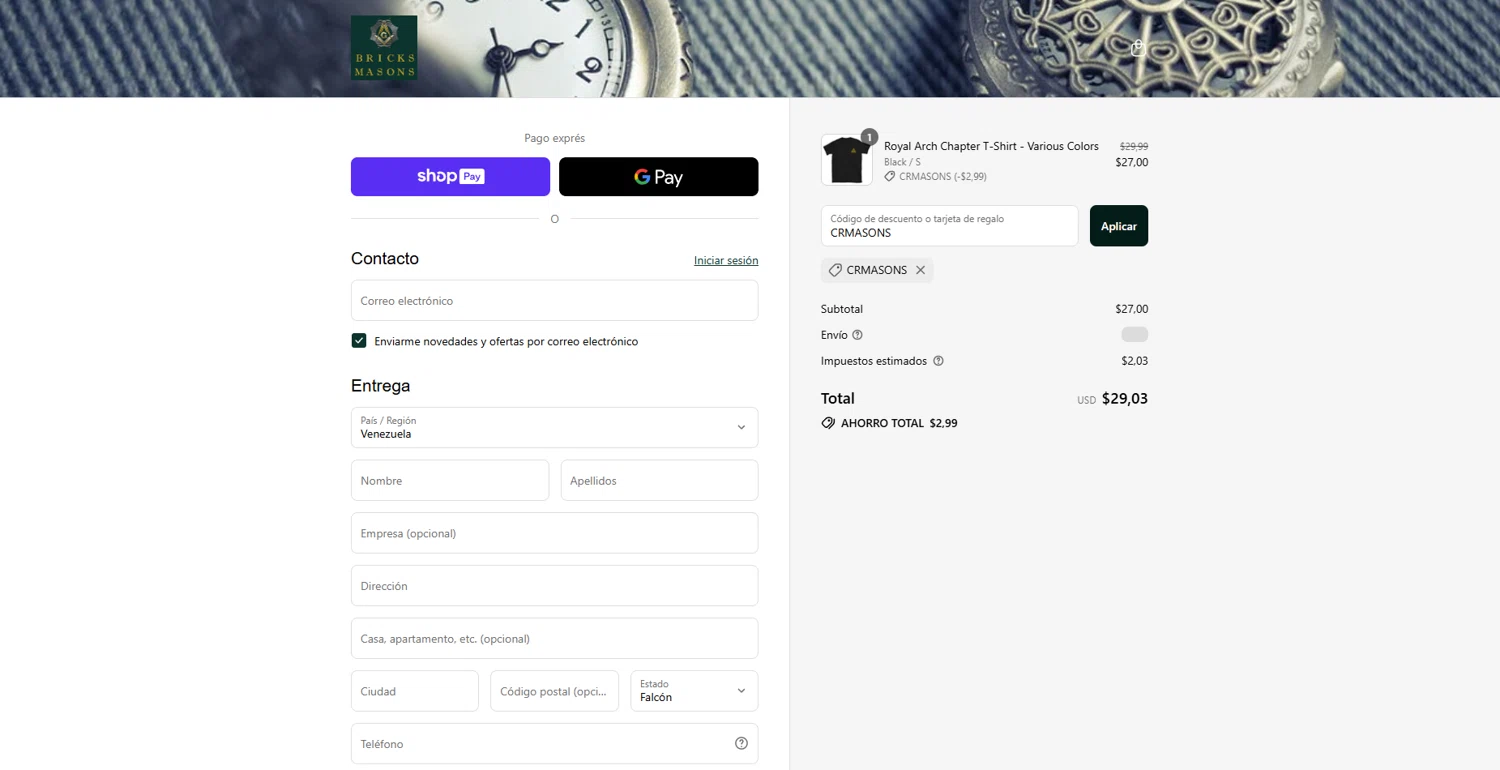Focus the Ciudad input field
The image size is (1500, 770).
(x=415, y=691)
